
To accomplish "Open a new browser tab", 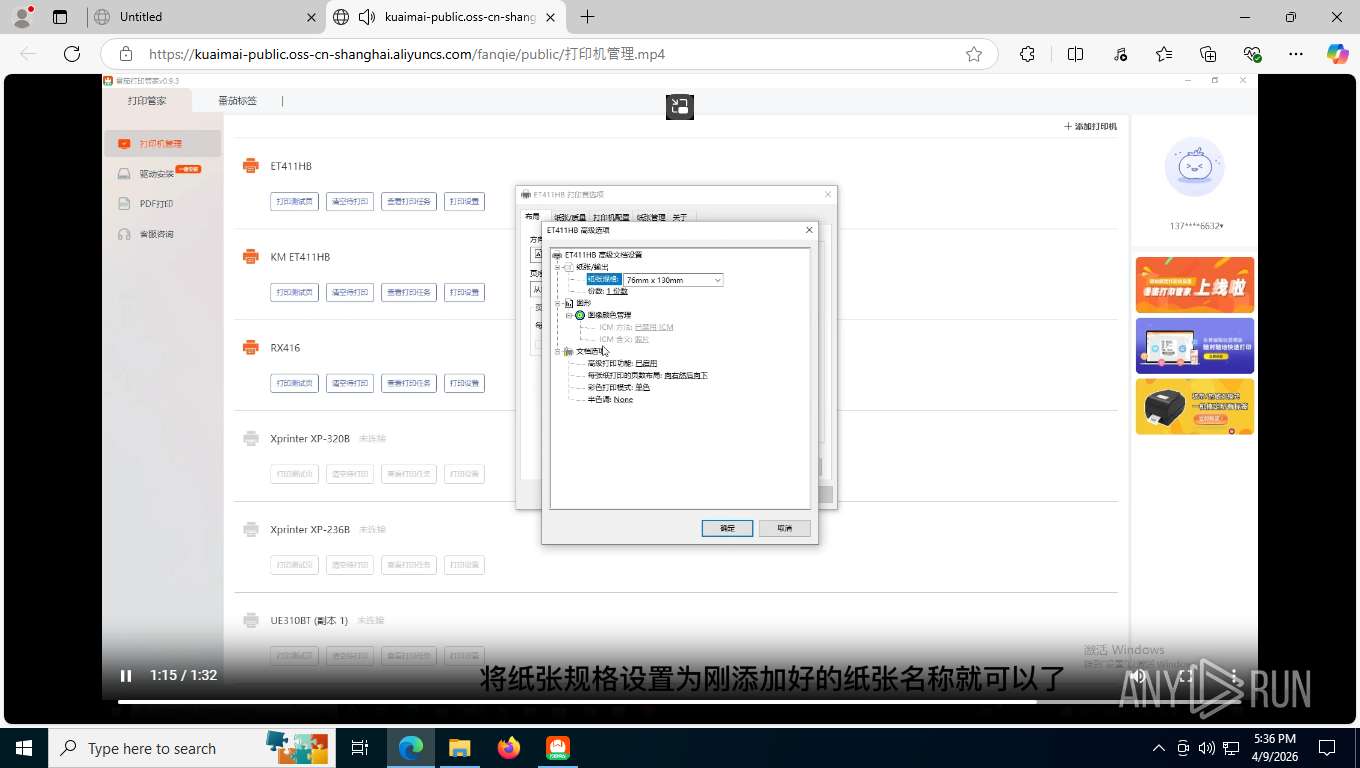I will click(x=587, y=17).
